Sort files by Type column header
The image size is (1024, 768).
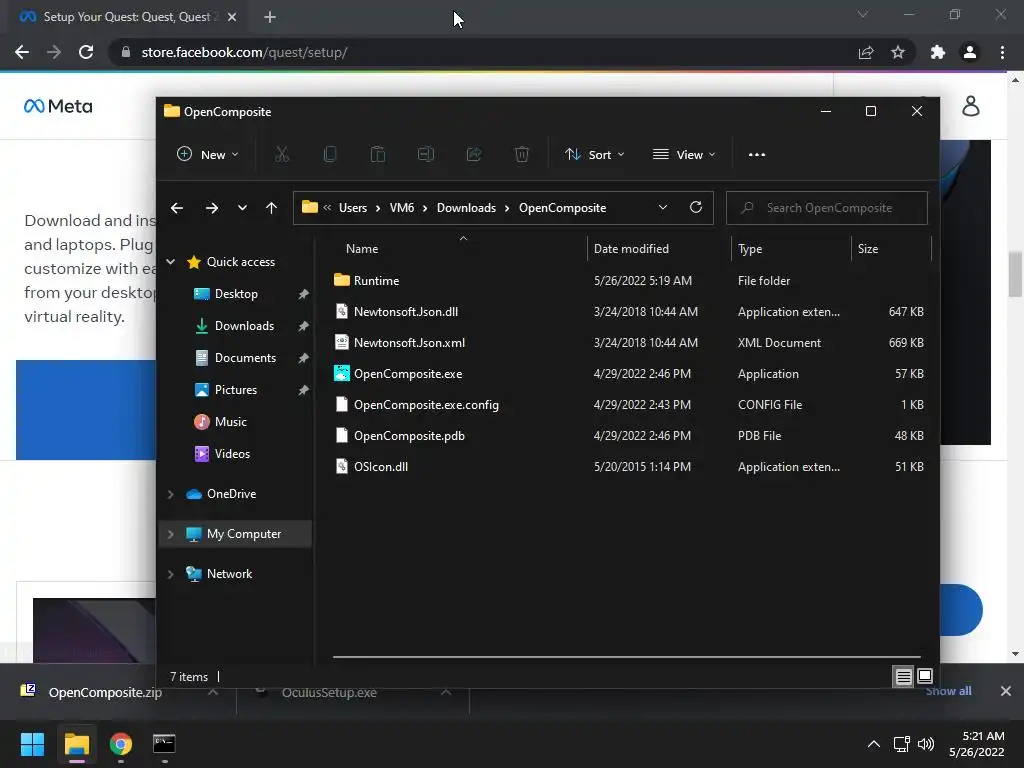point(750,249)
